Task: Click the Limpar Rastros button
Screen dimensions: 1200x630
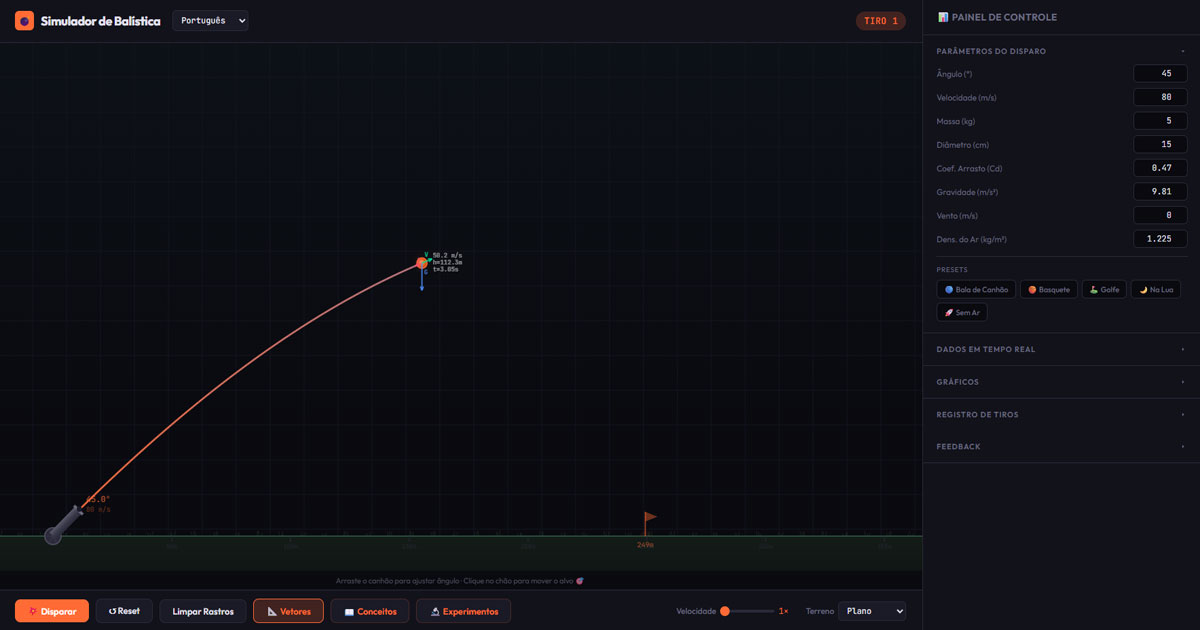Action: (203, 611)
